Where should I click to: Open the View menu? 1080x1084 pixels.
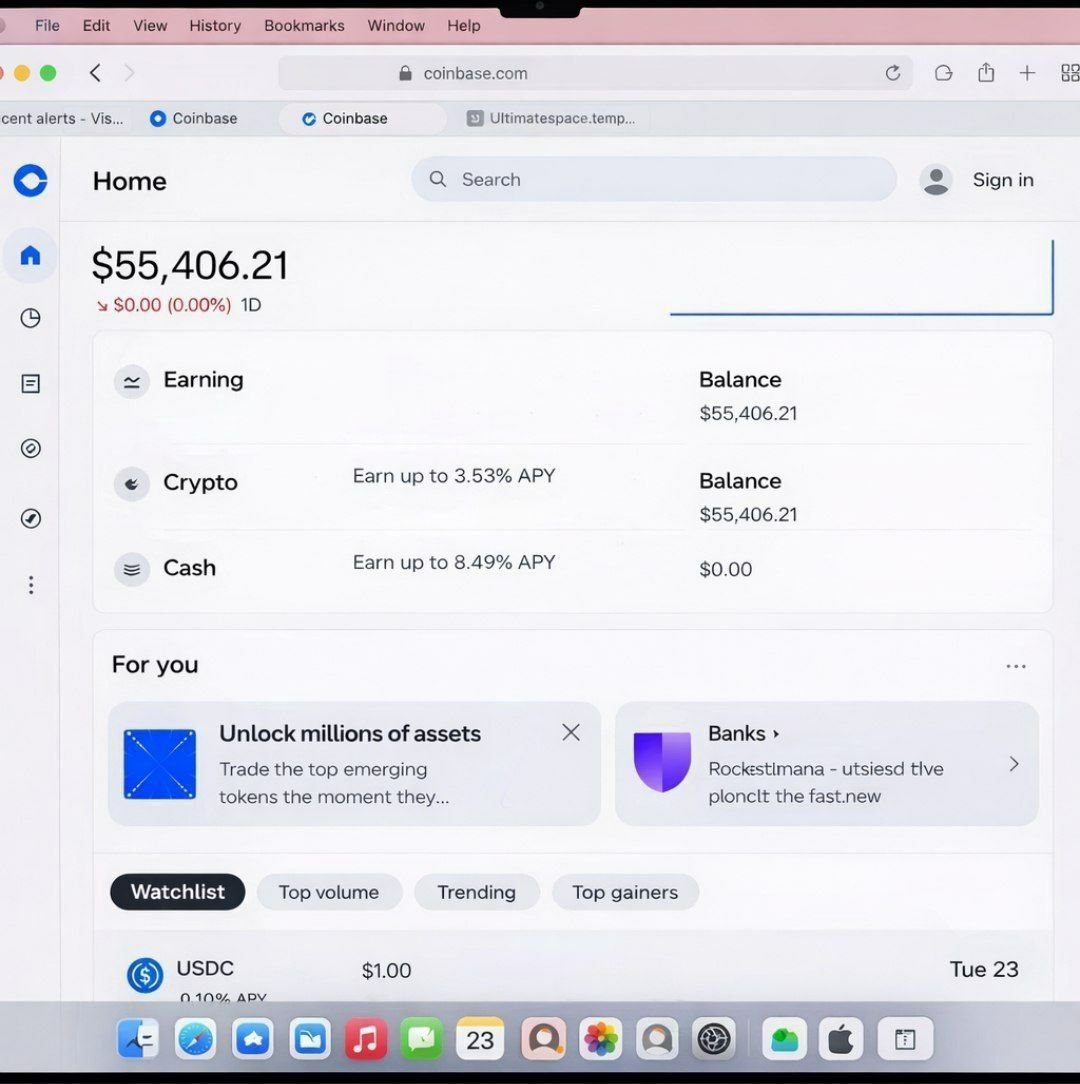(150, 26)
